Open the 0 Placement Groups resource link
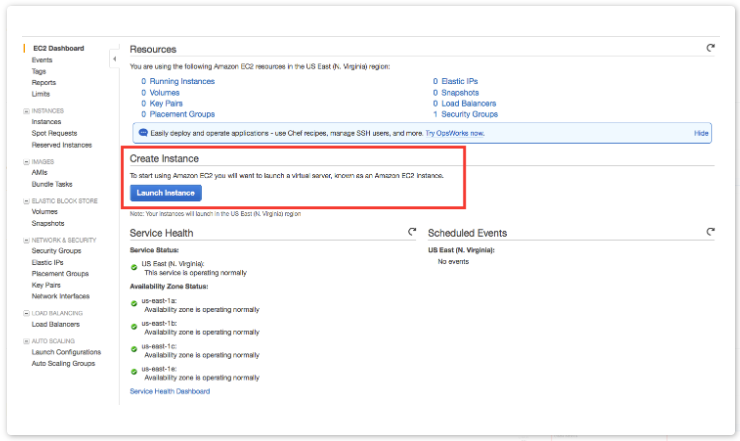740x441 pixels. (x=178, y=114)
